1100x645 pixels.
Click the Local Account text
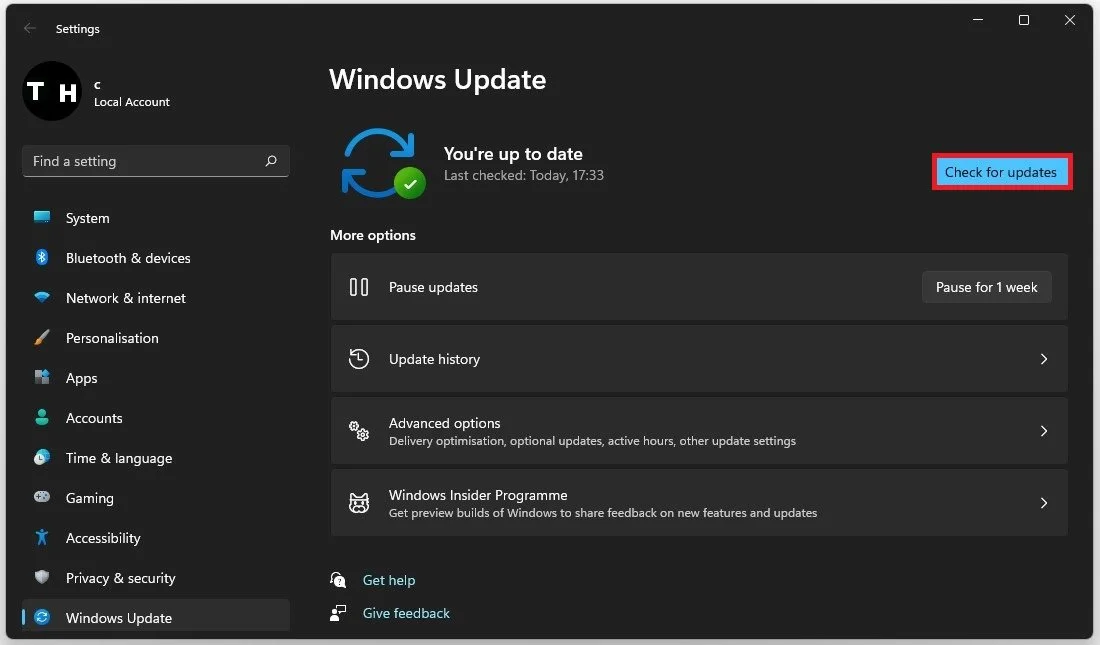132,102
